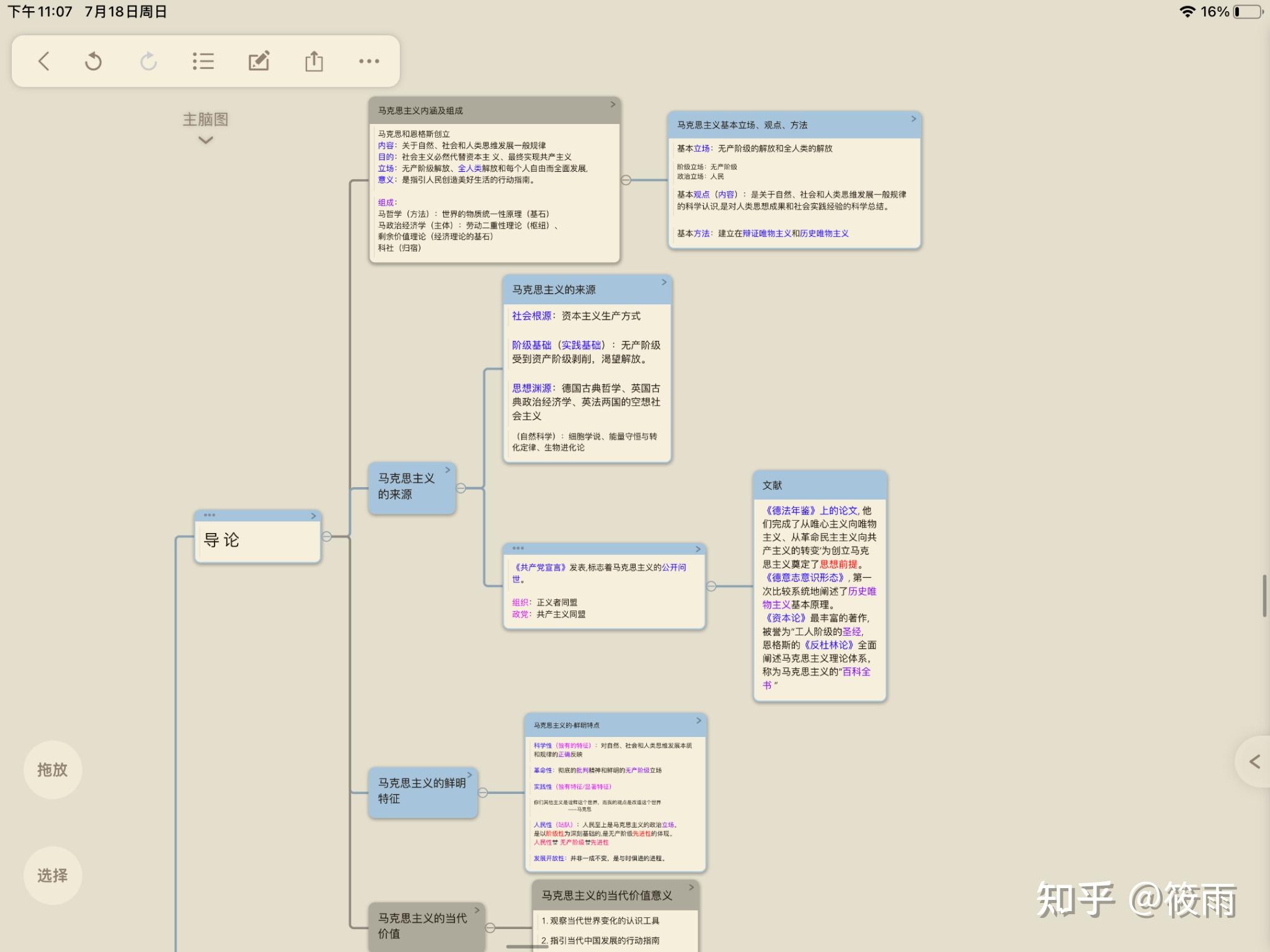This screenshot has width=1270, height=952.
Task: Open the right side panel via edge chevron
Action: [x=1254, y=761]
